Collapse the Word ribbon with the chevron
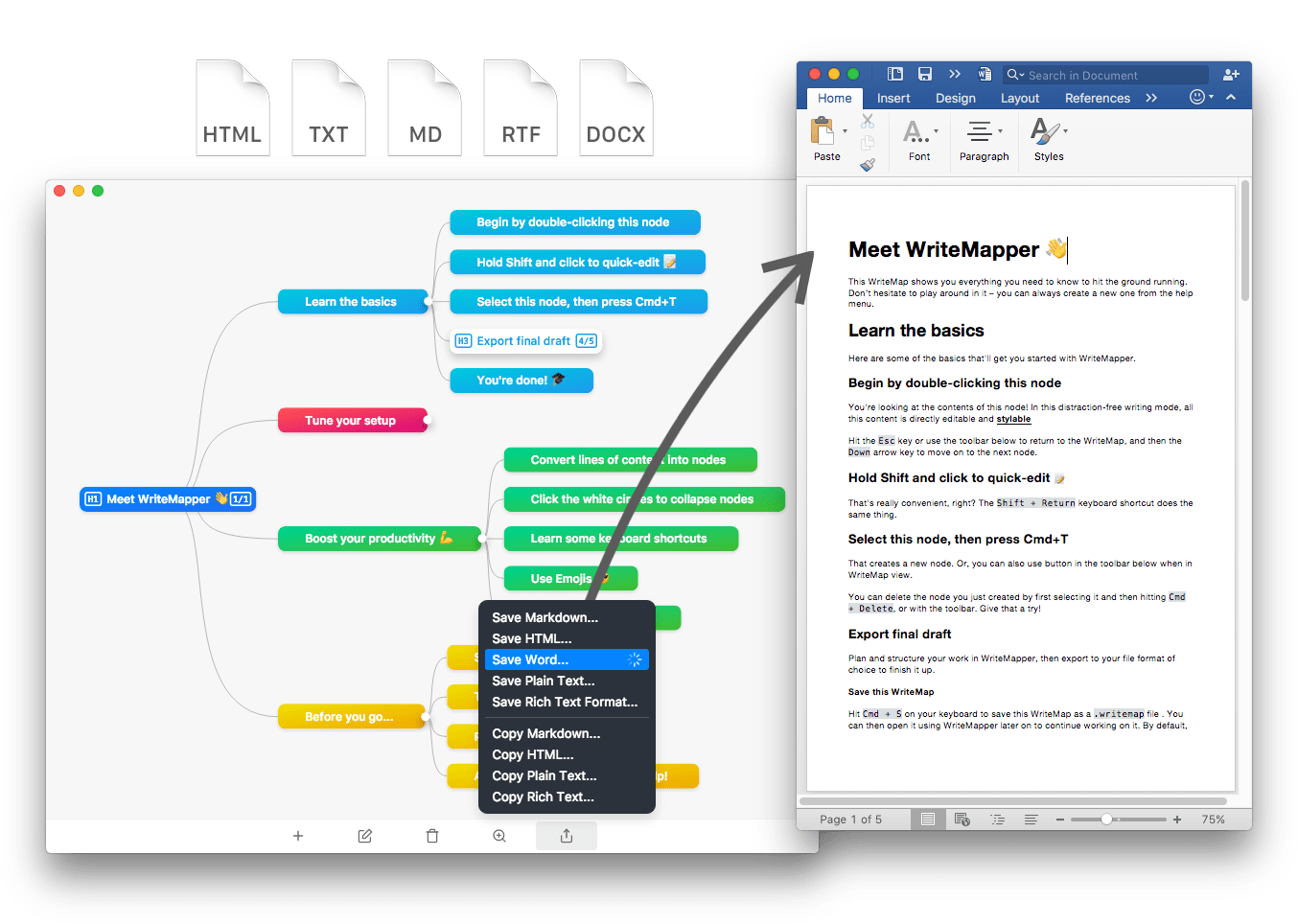This screenshot has height=924, width=1298. tap(1231, 97)
